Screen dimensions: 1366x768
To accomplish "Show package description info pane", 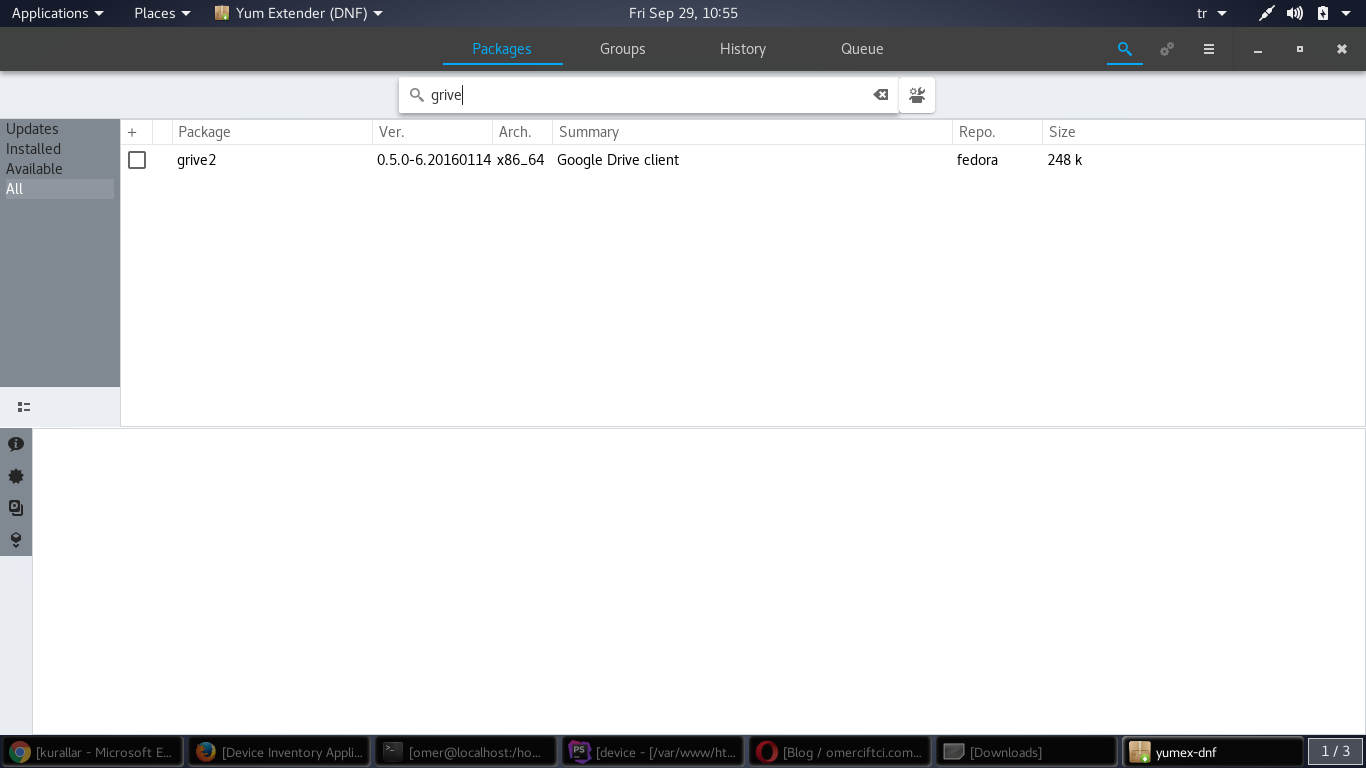I will coord(16,444).
